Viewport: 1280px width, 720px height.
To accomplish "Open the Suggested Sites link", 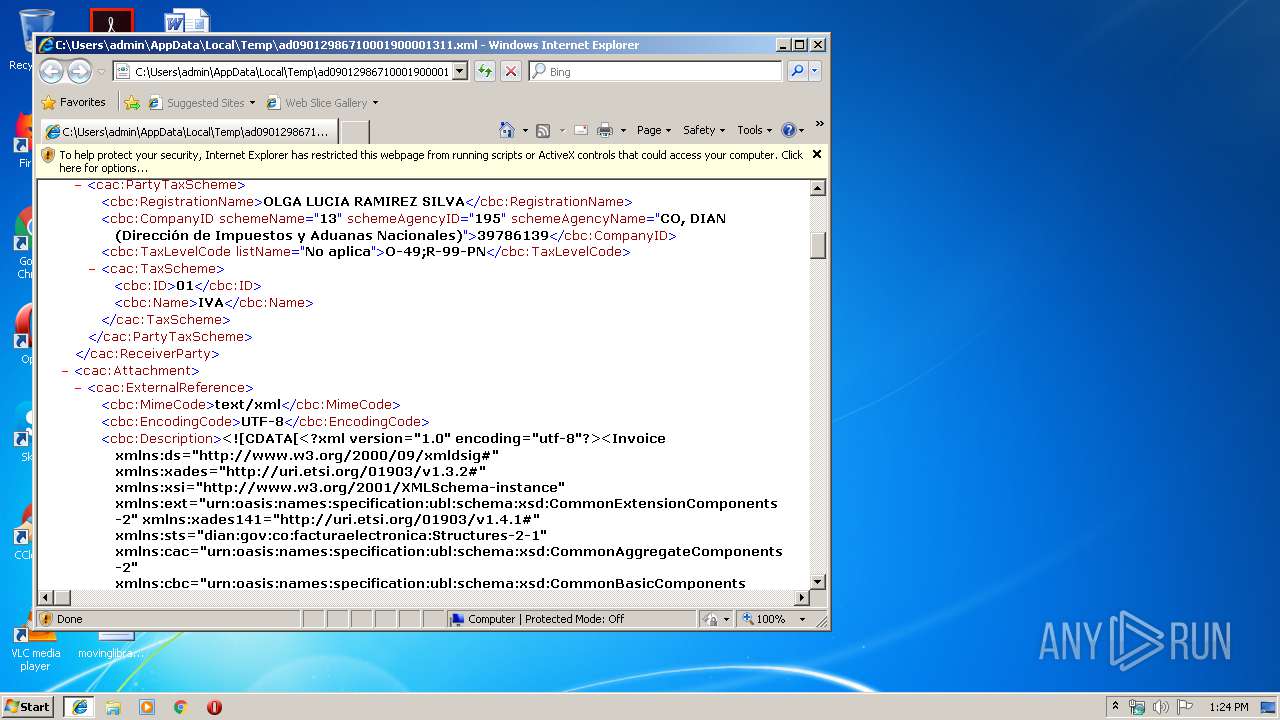I will tap(201, 102).
